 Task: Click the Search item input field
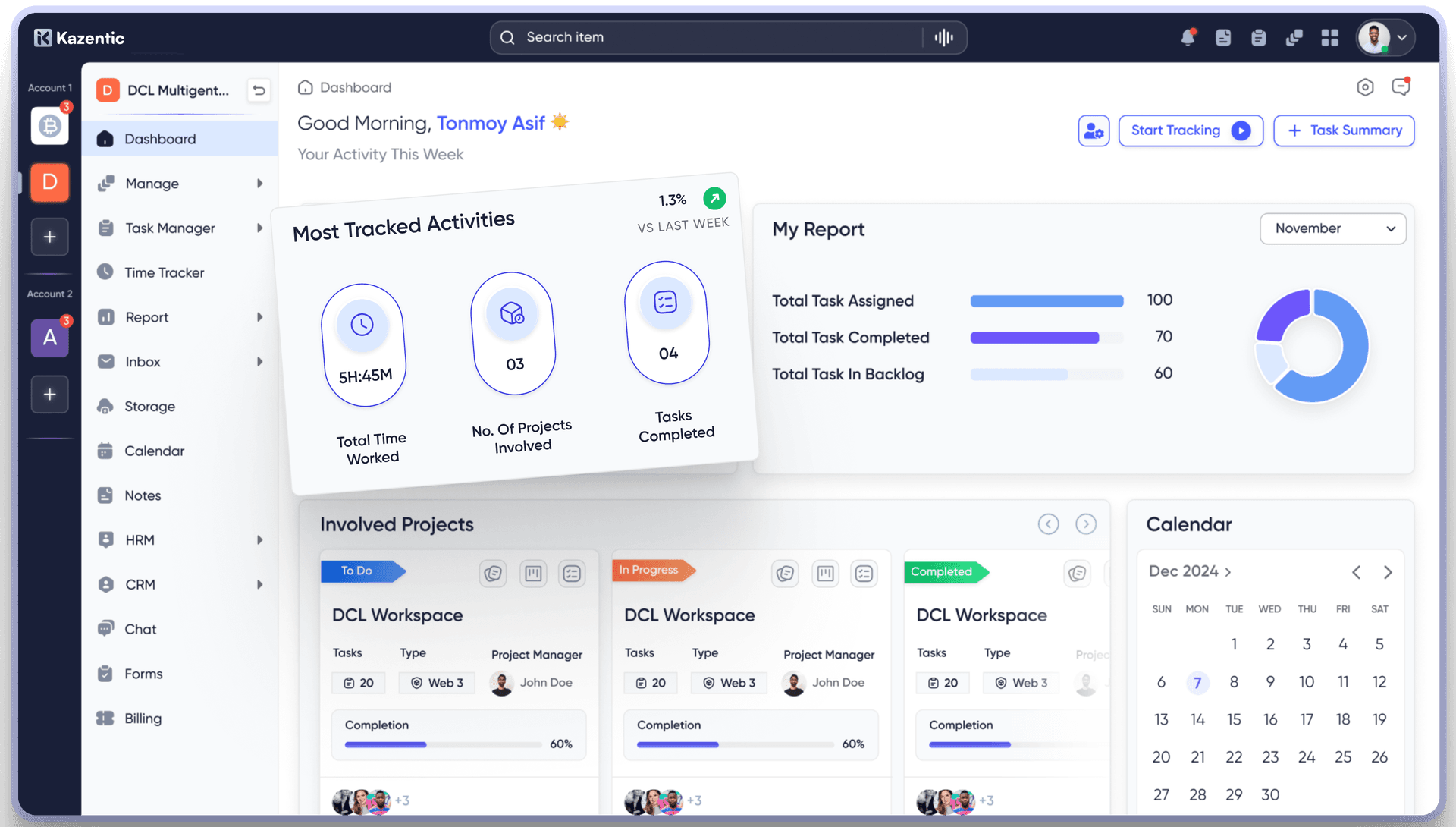pos(728,37)
